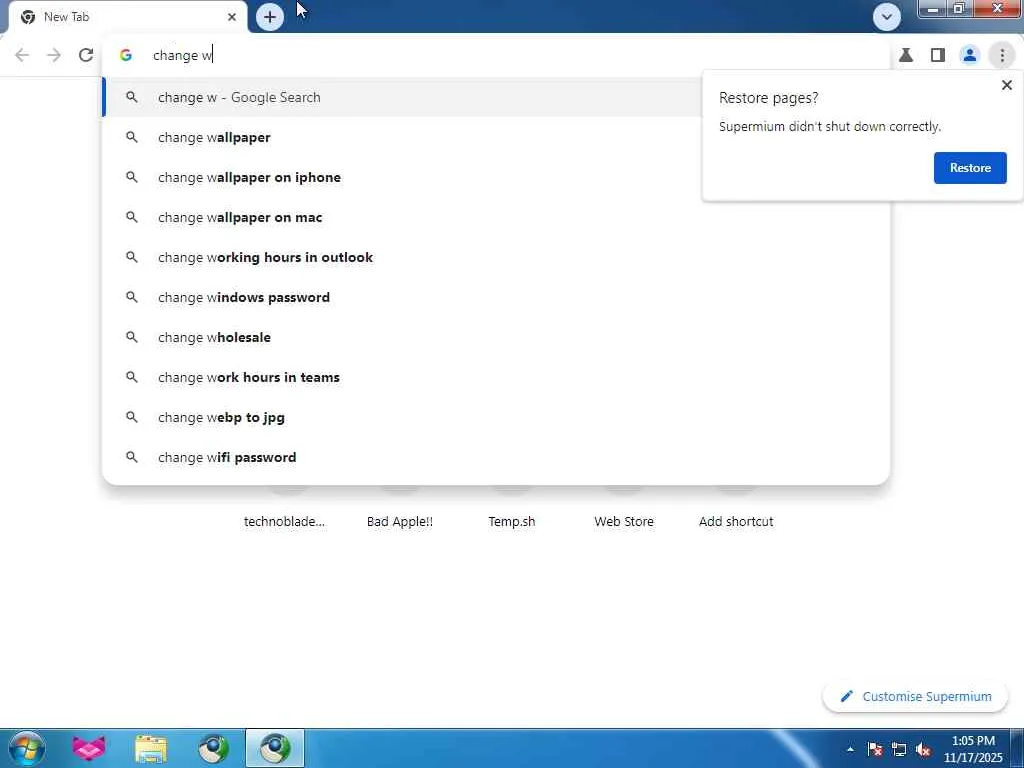Open the Windows Start menu orb
1024x768 pixels.
click(x=27, y=748)
